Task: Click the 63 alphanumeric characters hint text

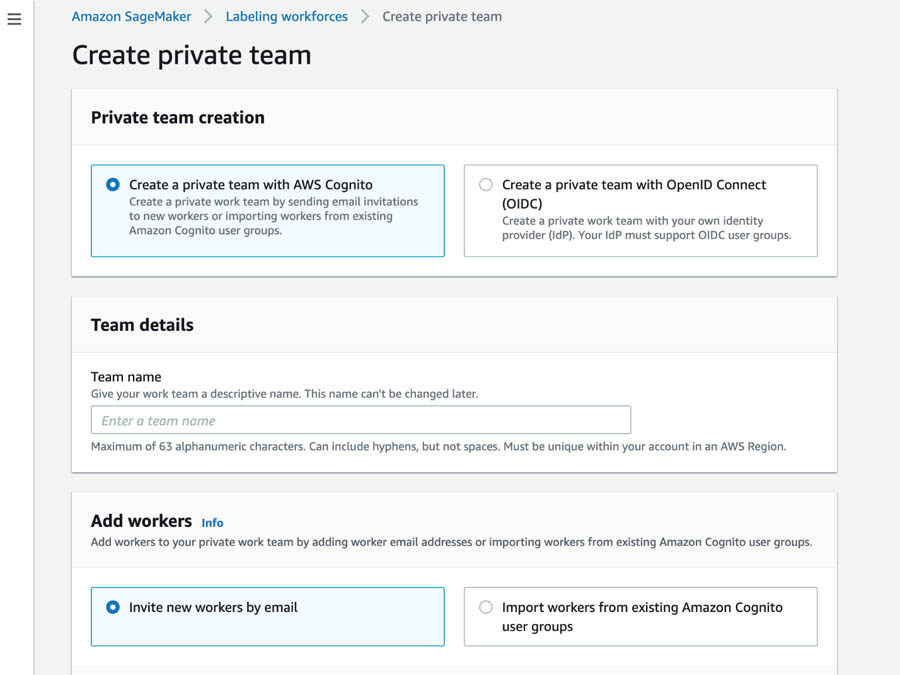Action: tap(438, 446)
